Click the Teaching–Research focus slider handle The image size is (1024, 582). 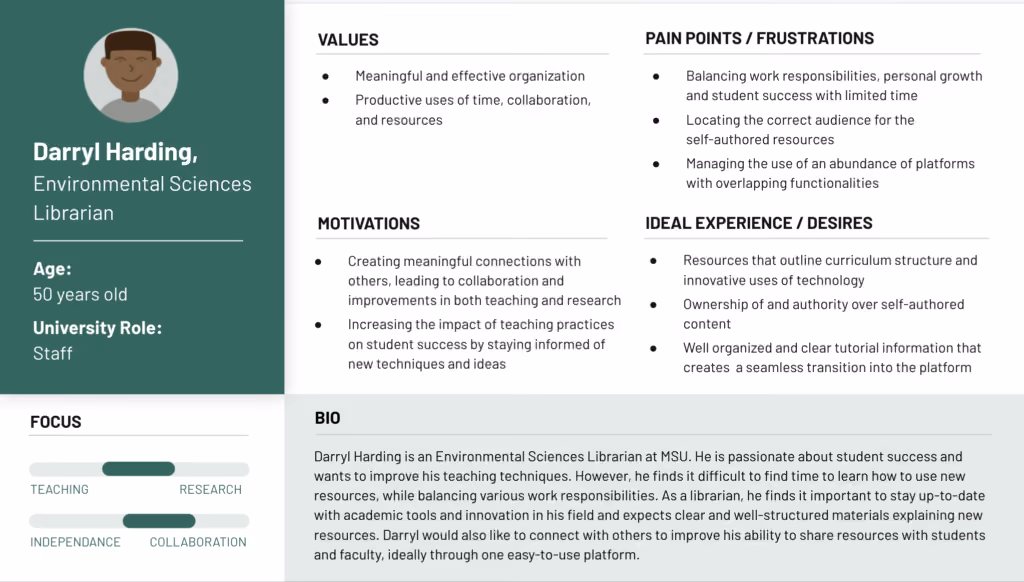(x=138, y=468)
